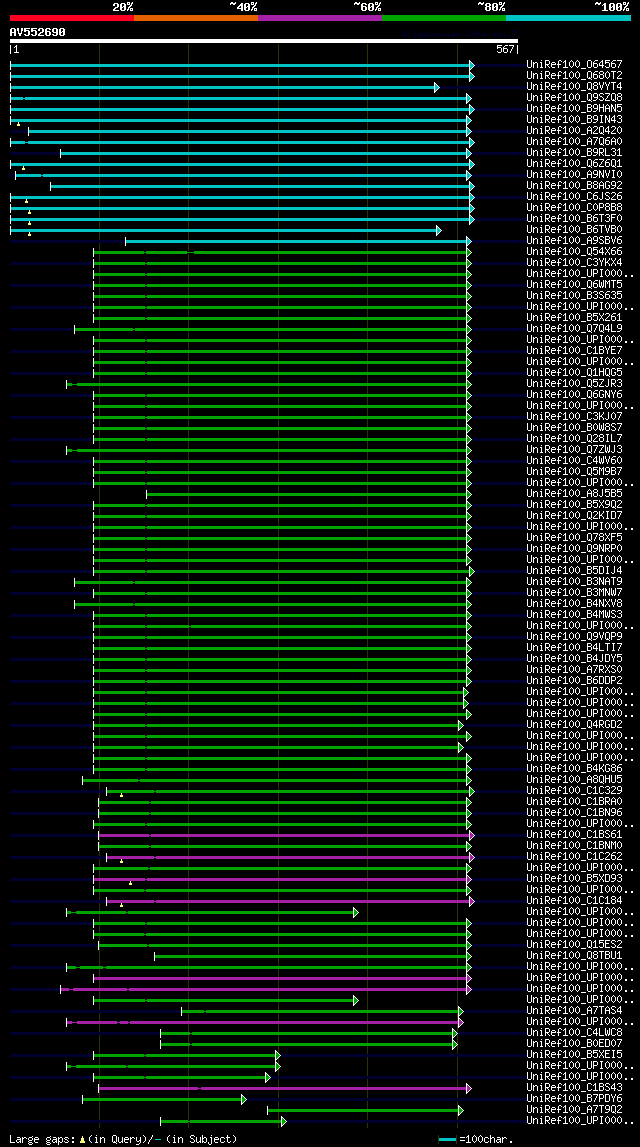
Task: Choose the UniRef100_C3YKX4 entry
Action: click(574, 263)
